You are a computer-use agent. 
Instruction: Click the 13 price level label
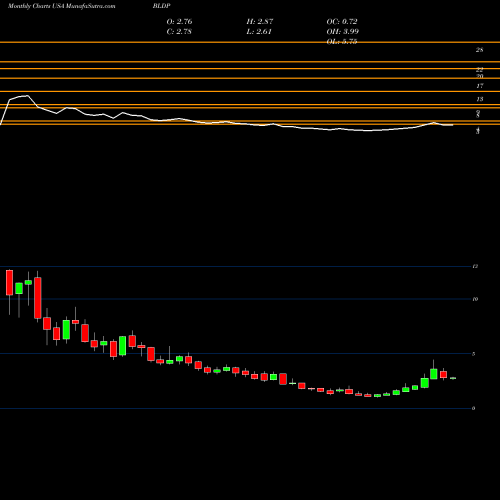[479, 99]
